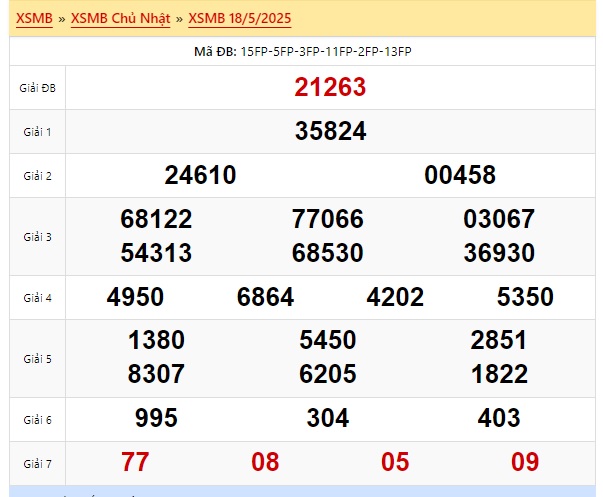This screenshot has width=603, height=497.
Task: Select the Giải 1 number 35824
Action: pos(330,131)
